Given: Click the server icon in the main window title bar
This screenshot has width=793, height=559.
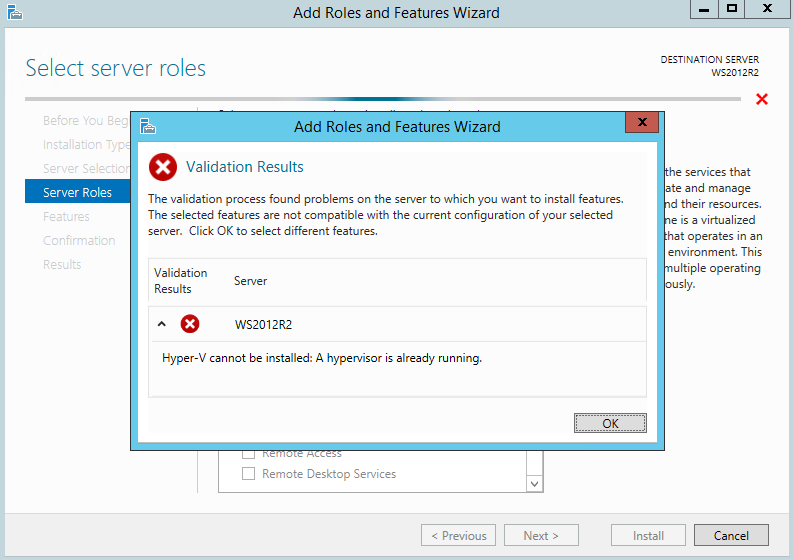Looking at the screenshot, I should click(x=15, y=12).
